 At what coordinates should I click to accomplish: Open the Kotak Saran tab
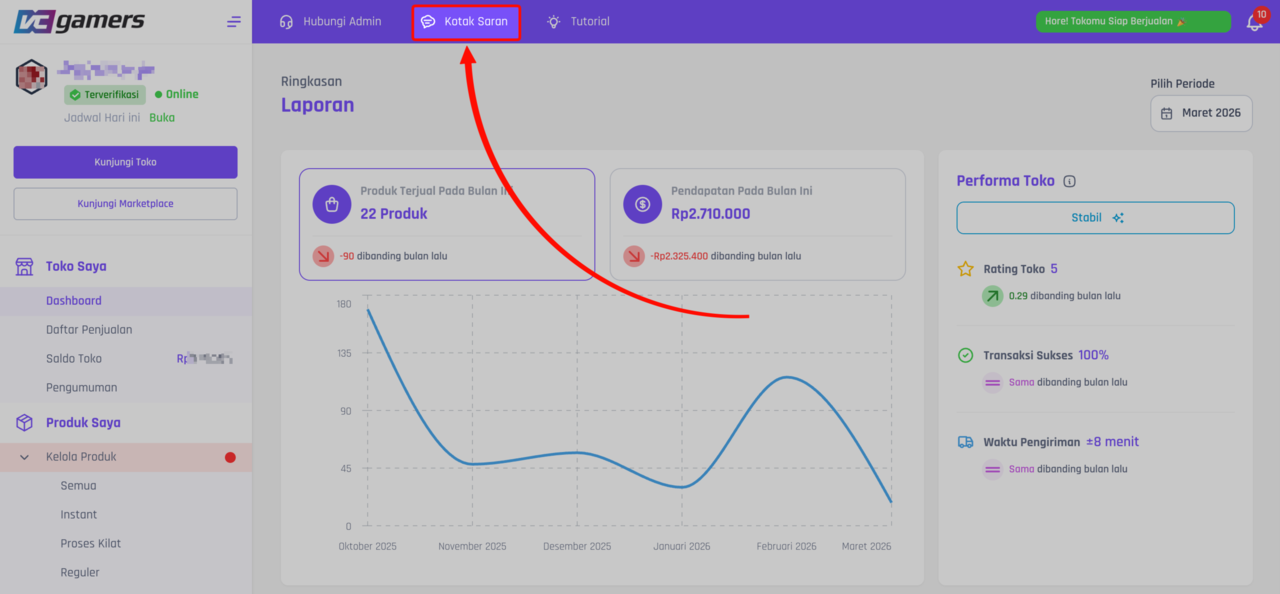pyautogui.click(x=466, y=22)
